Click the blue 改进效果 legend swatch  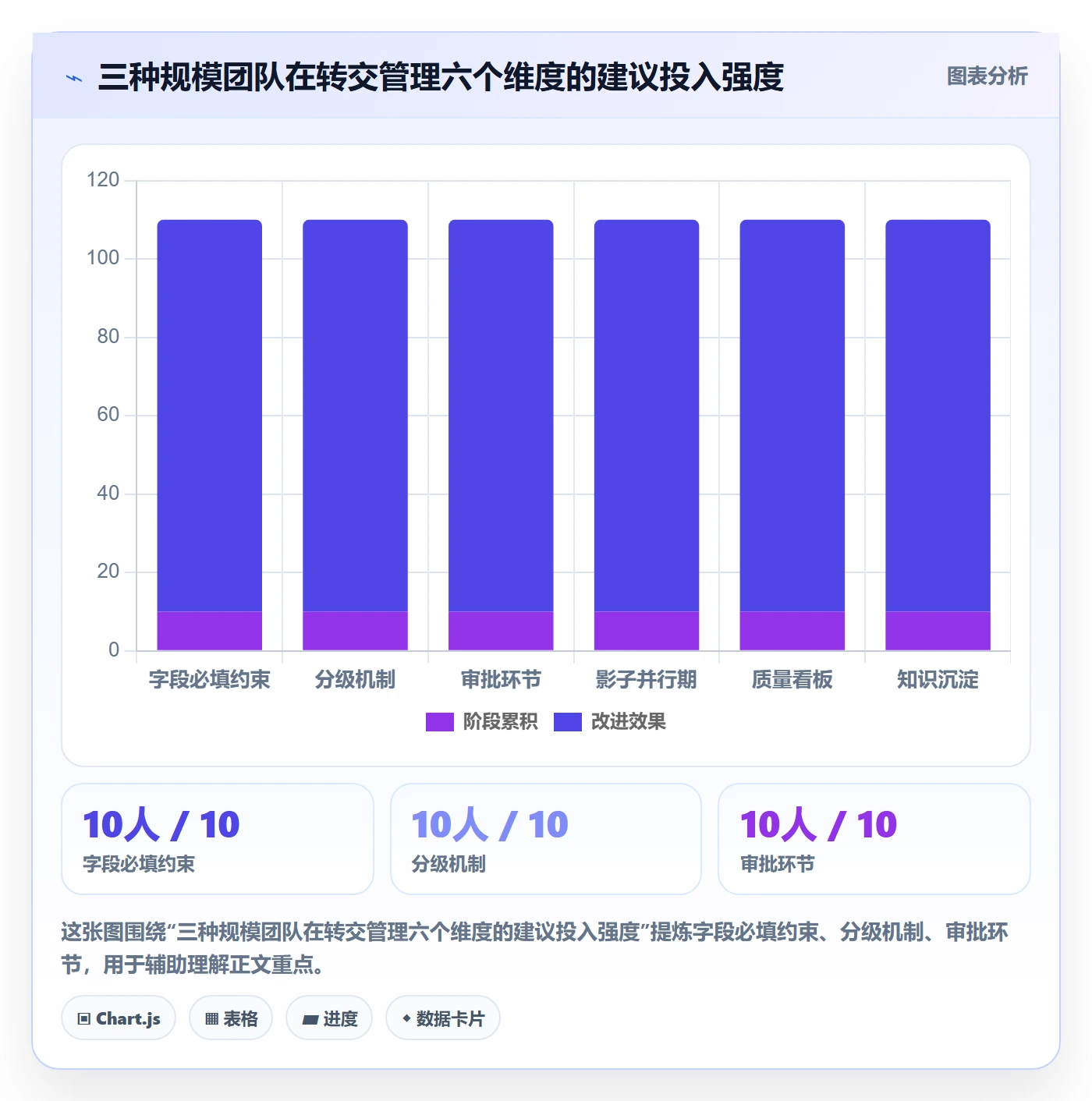pos(567,722)
